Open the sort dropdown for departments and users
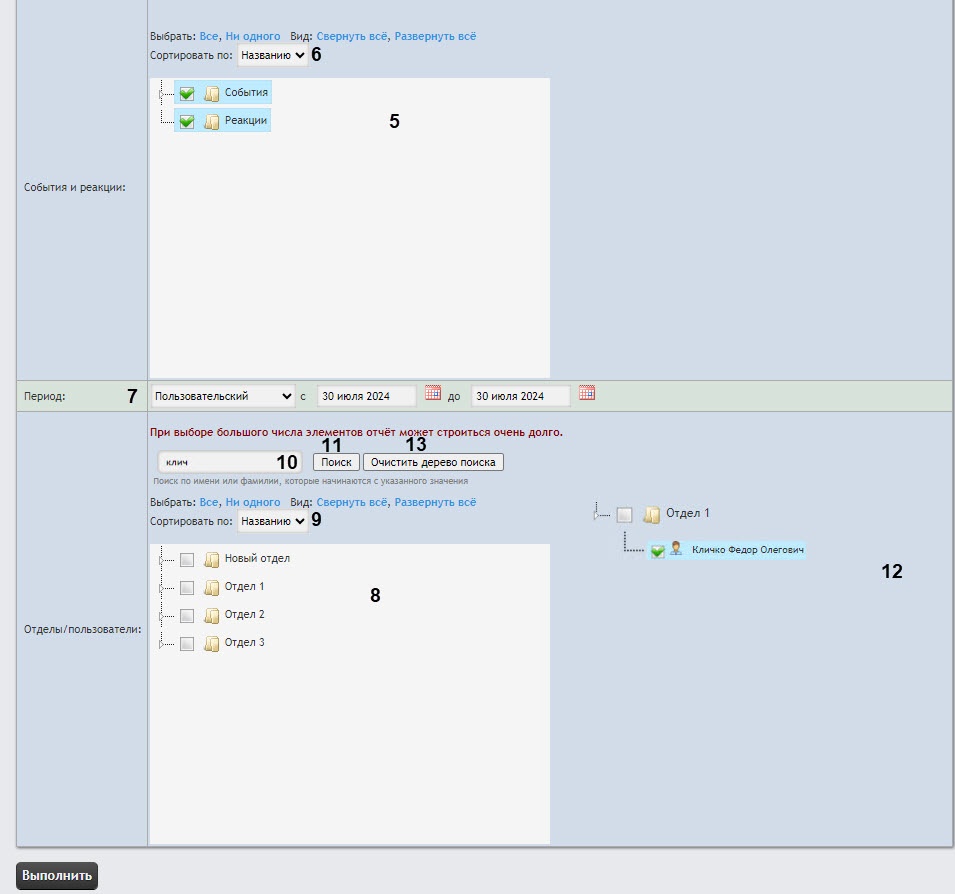Viewport: 955px width, 894px height. pyautogui.click(x=272, y=521)
